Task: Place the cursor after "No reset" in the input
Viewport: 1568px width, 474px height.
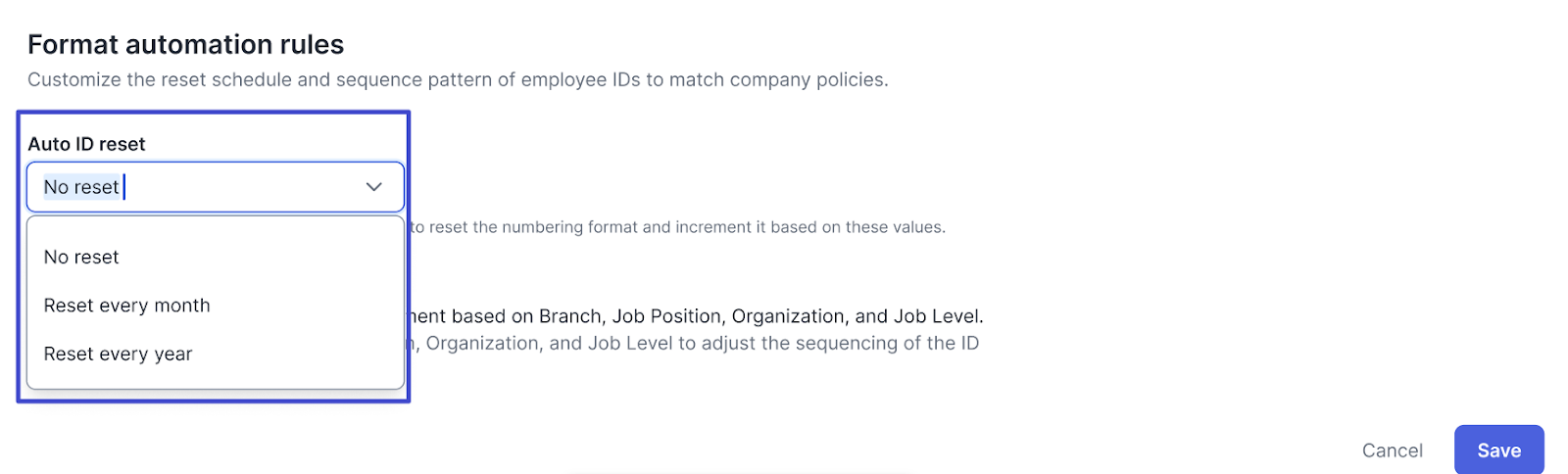Action: tap(122, 187)
